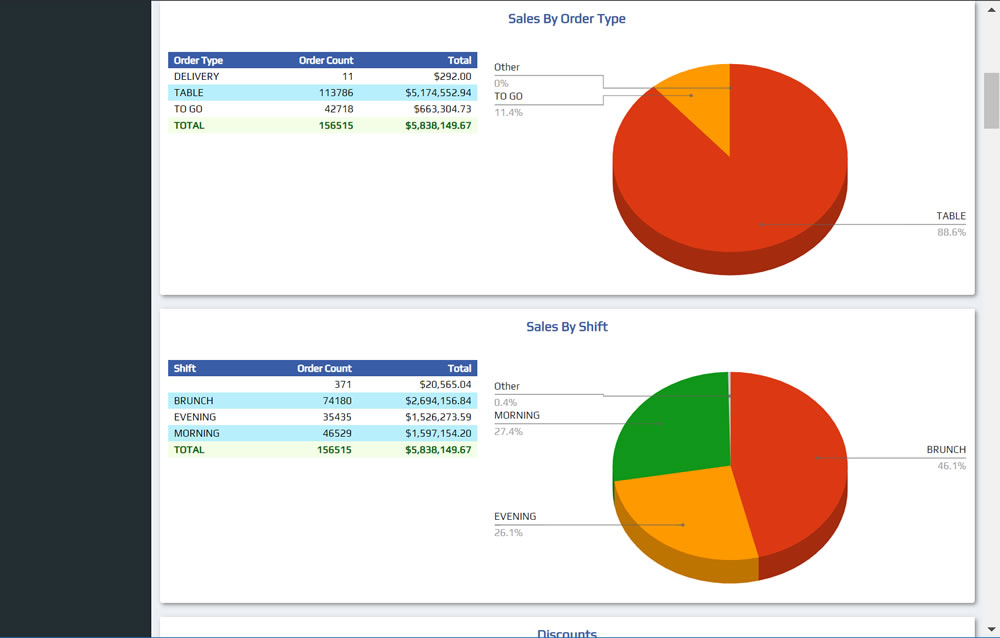Click the total $1,526,273.59
Screen dimensions: 1000x638
click(438, 417)
